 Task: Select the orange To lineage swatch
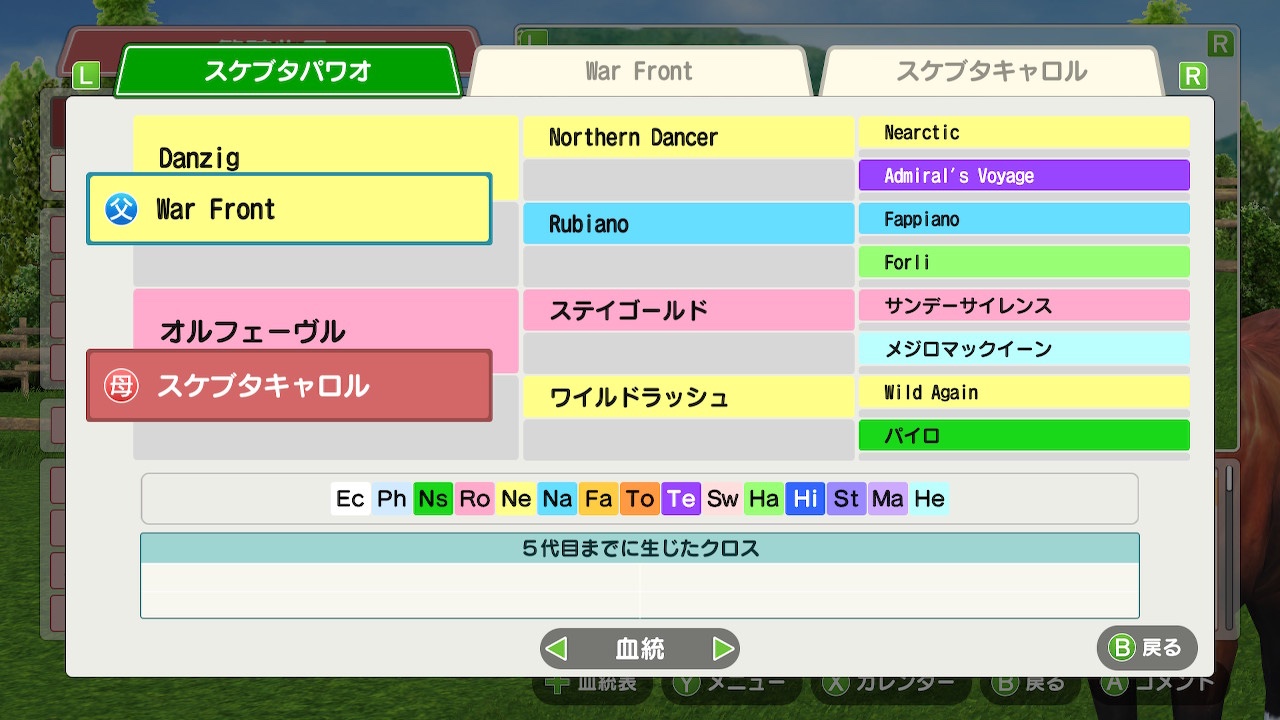640,498
